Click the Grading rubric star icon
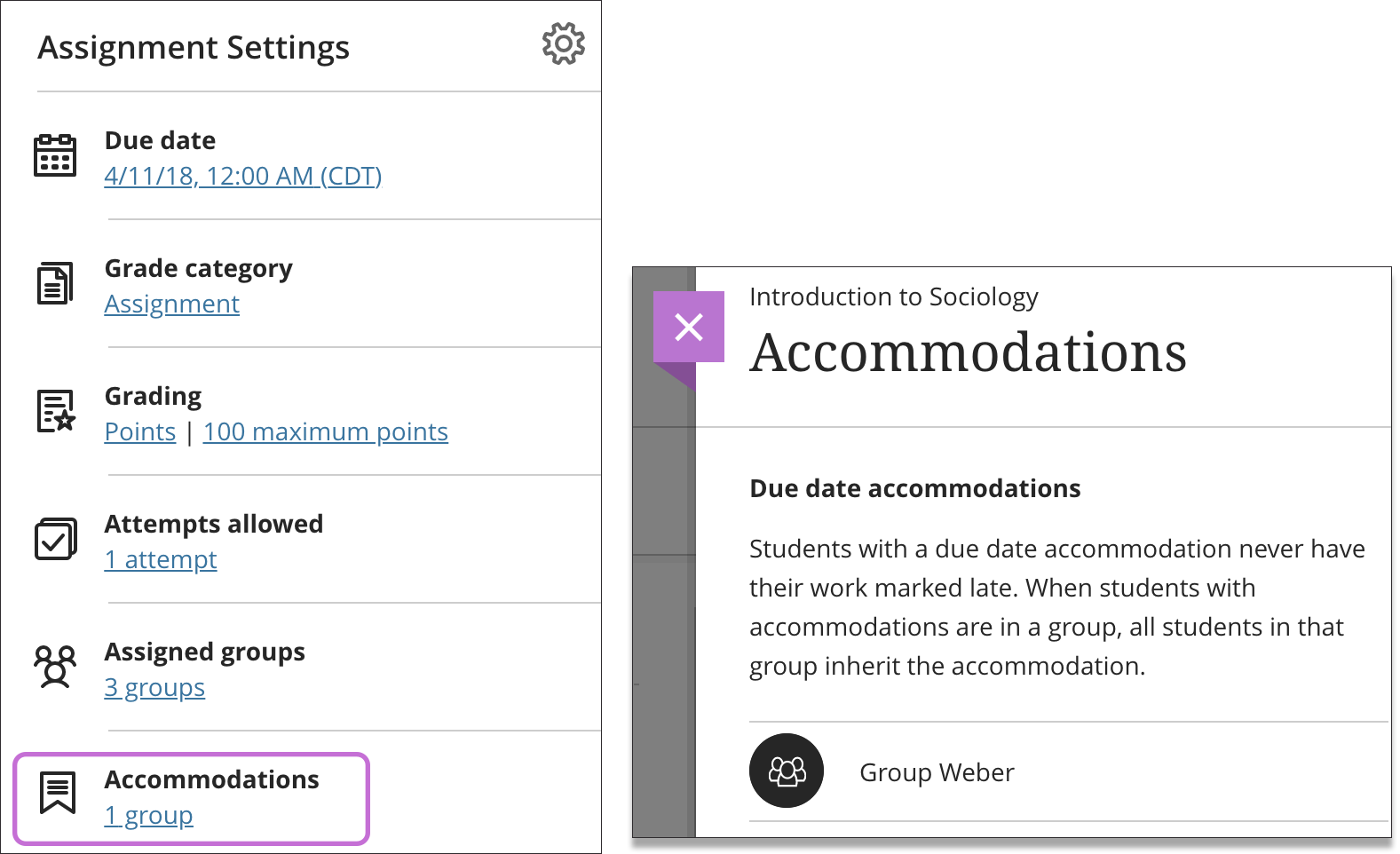 [56, 411]
